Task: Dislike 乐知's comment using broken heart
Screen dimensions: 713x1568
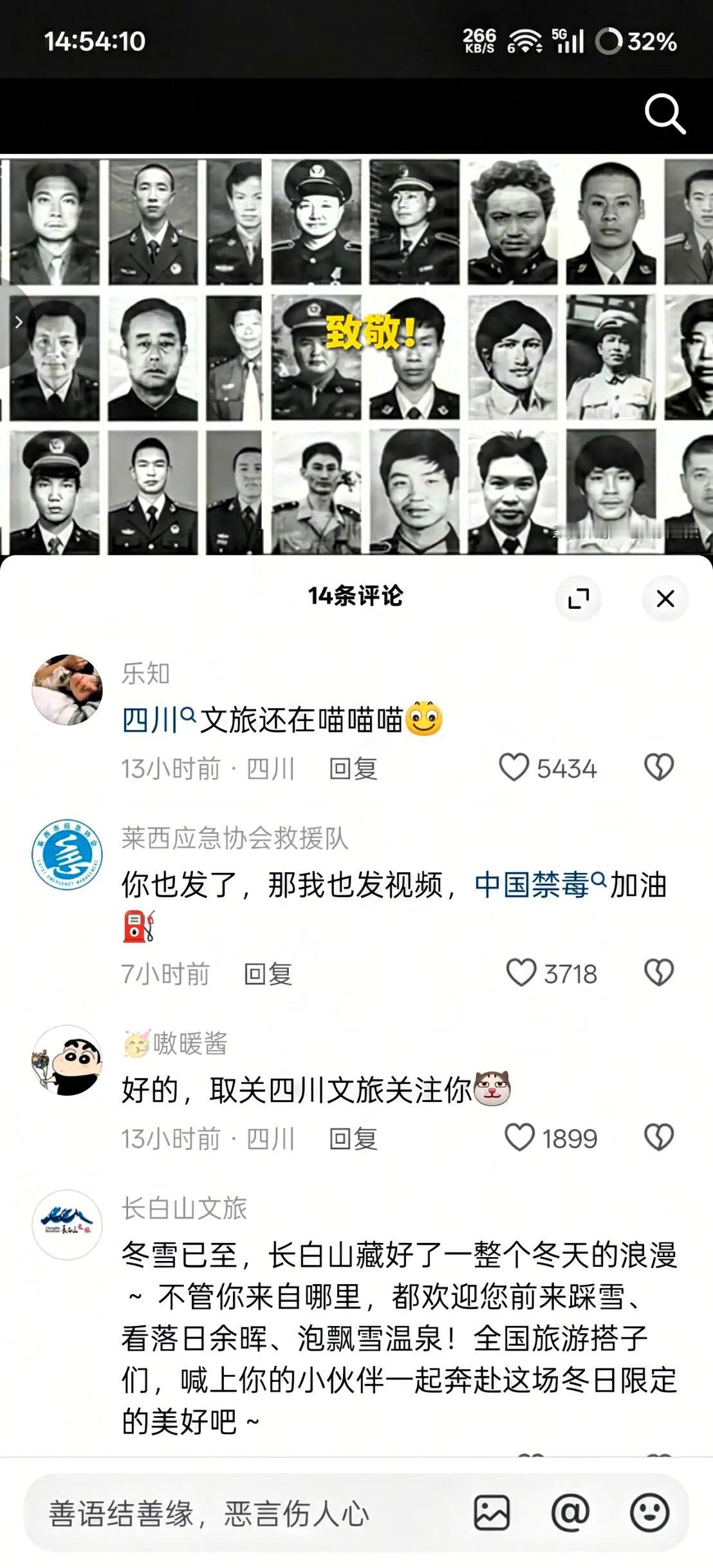Action: tap(659, 768)
